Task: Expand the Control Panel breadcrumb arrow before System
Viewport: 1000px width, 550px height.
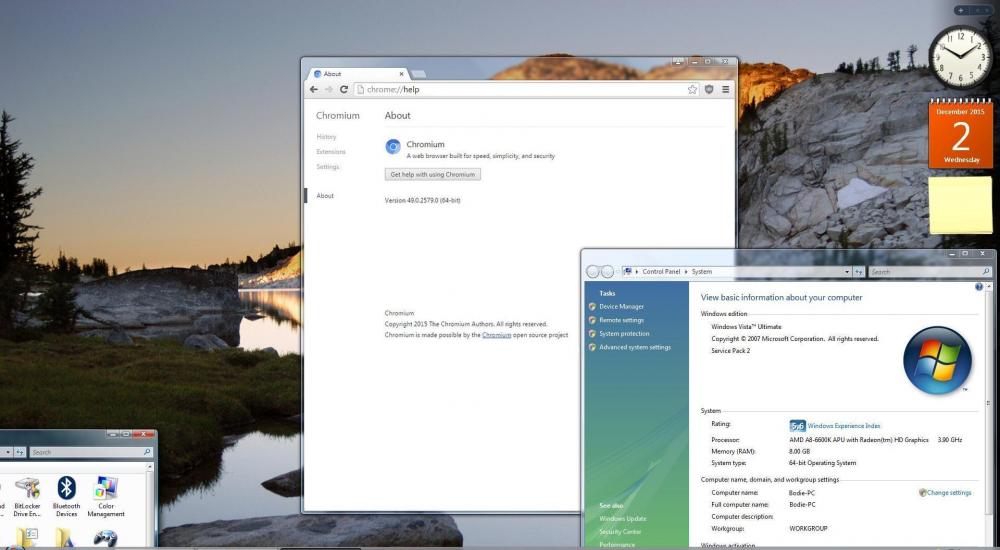Action: (x=687, y=272)
